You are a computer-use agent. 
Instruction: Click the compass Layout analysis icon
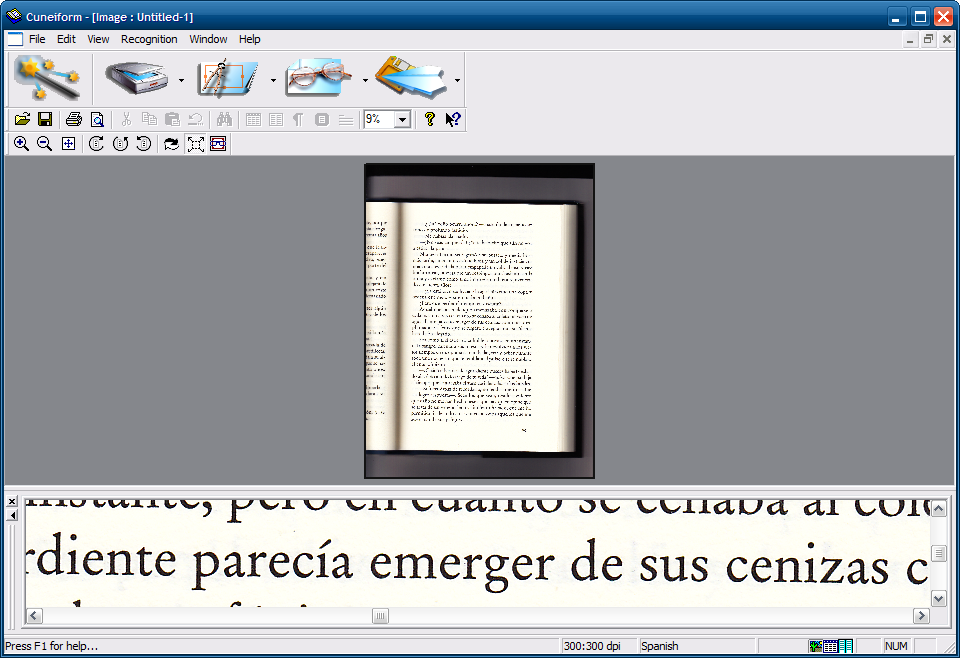coord(228,78)
